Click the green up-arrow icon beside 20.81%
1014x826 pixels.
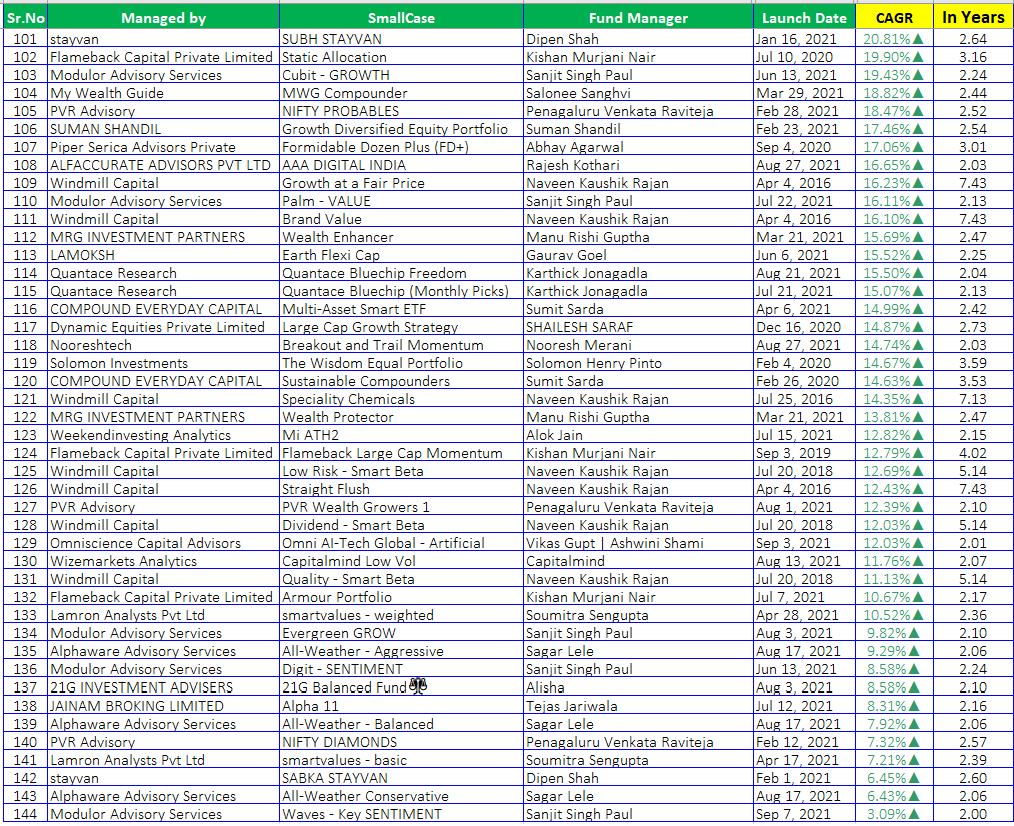[918, 39]
